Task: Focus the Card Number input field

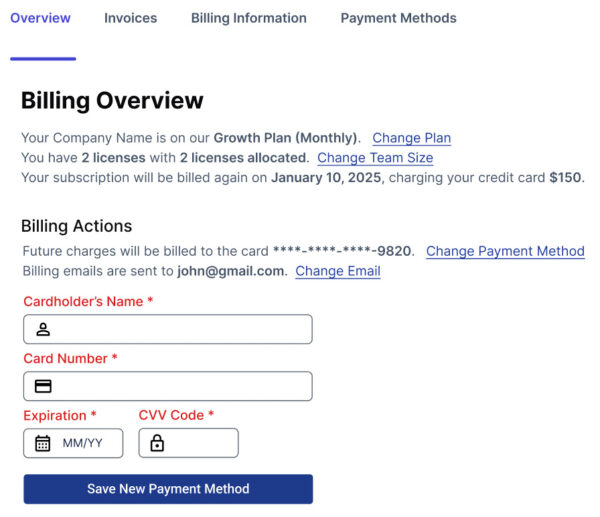Action: point(168,386)
